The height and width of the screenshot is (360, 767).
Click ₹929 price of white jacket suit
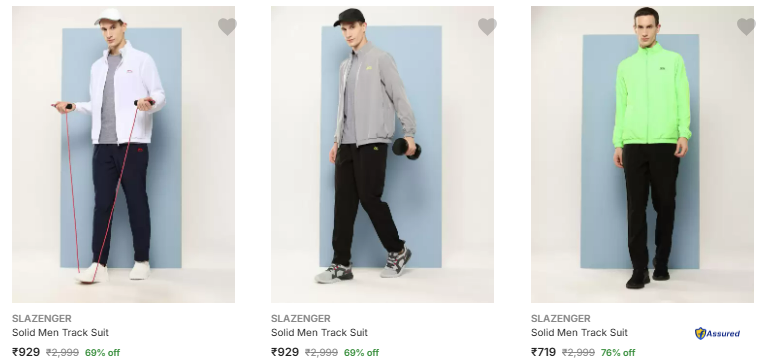point(26,352)
